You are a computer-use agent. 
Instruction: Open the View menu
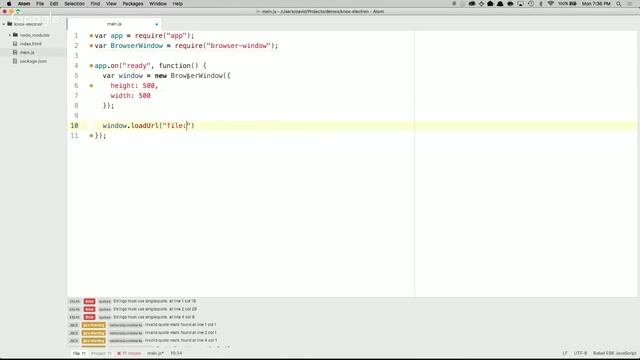click(111, 4)
